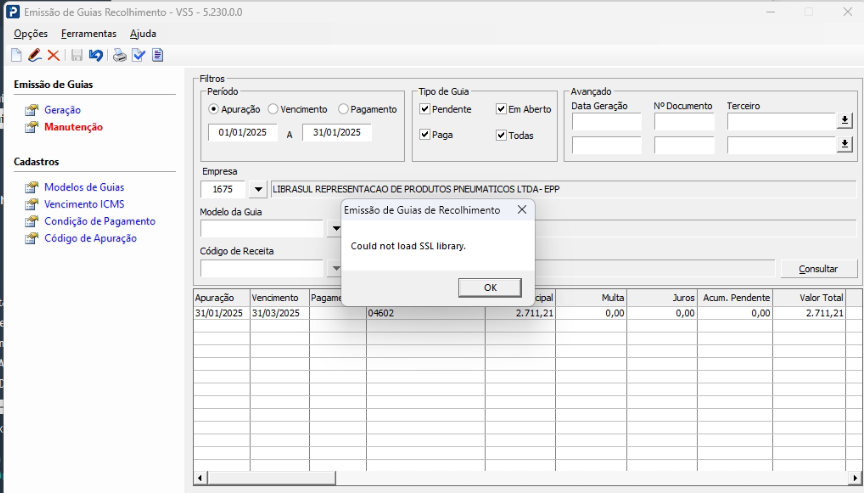Toggle the Em Aberto checkbox

[x=501, y=109]
